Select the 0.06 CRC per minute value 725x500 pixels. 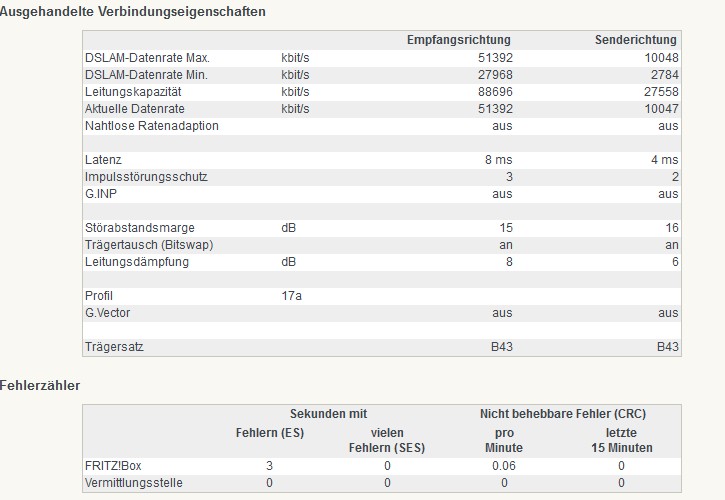504,465
